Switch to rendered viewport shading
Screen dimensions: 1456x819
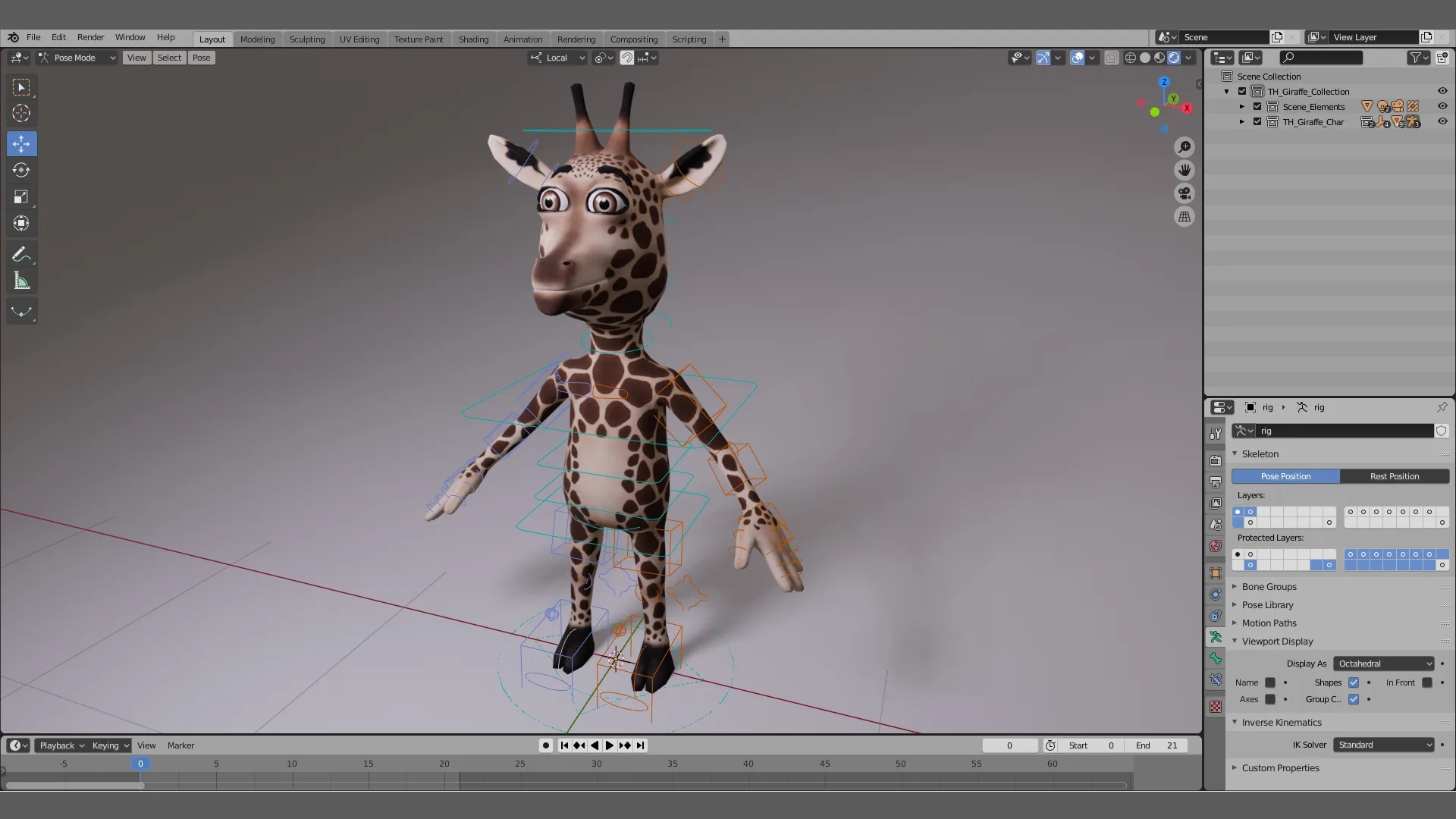click(1174, 58)
